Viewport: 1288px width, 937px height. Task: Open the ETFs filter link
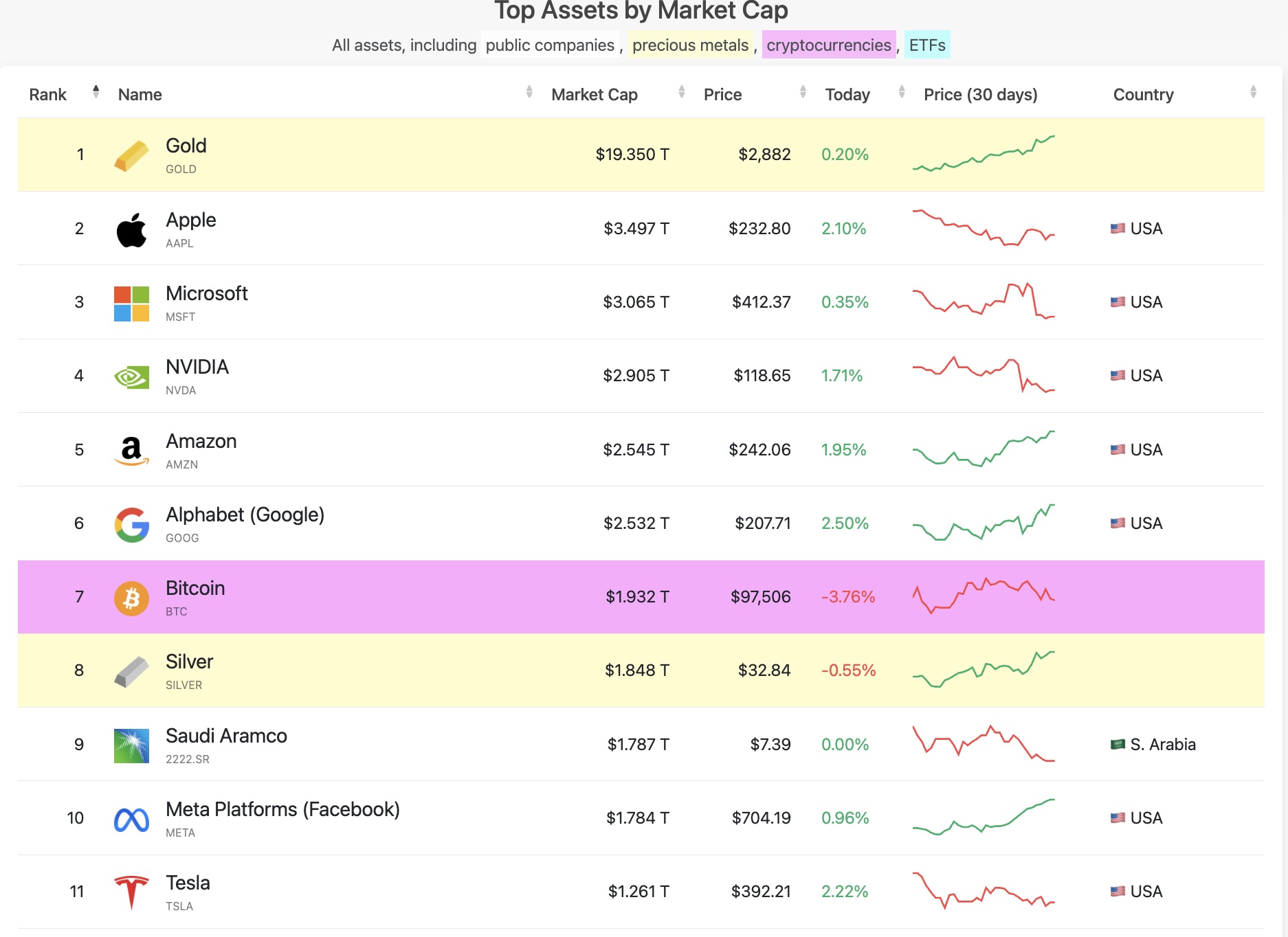(x=927, y=45)
